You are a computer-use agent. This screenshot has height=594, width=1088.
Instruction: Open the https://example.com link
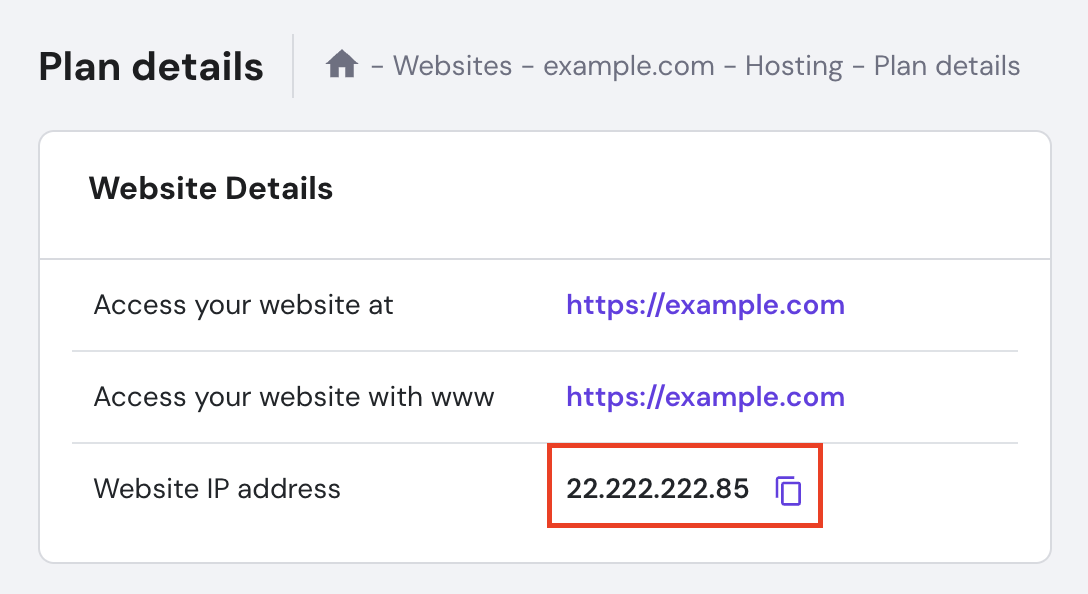(x=705, y=304)
